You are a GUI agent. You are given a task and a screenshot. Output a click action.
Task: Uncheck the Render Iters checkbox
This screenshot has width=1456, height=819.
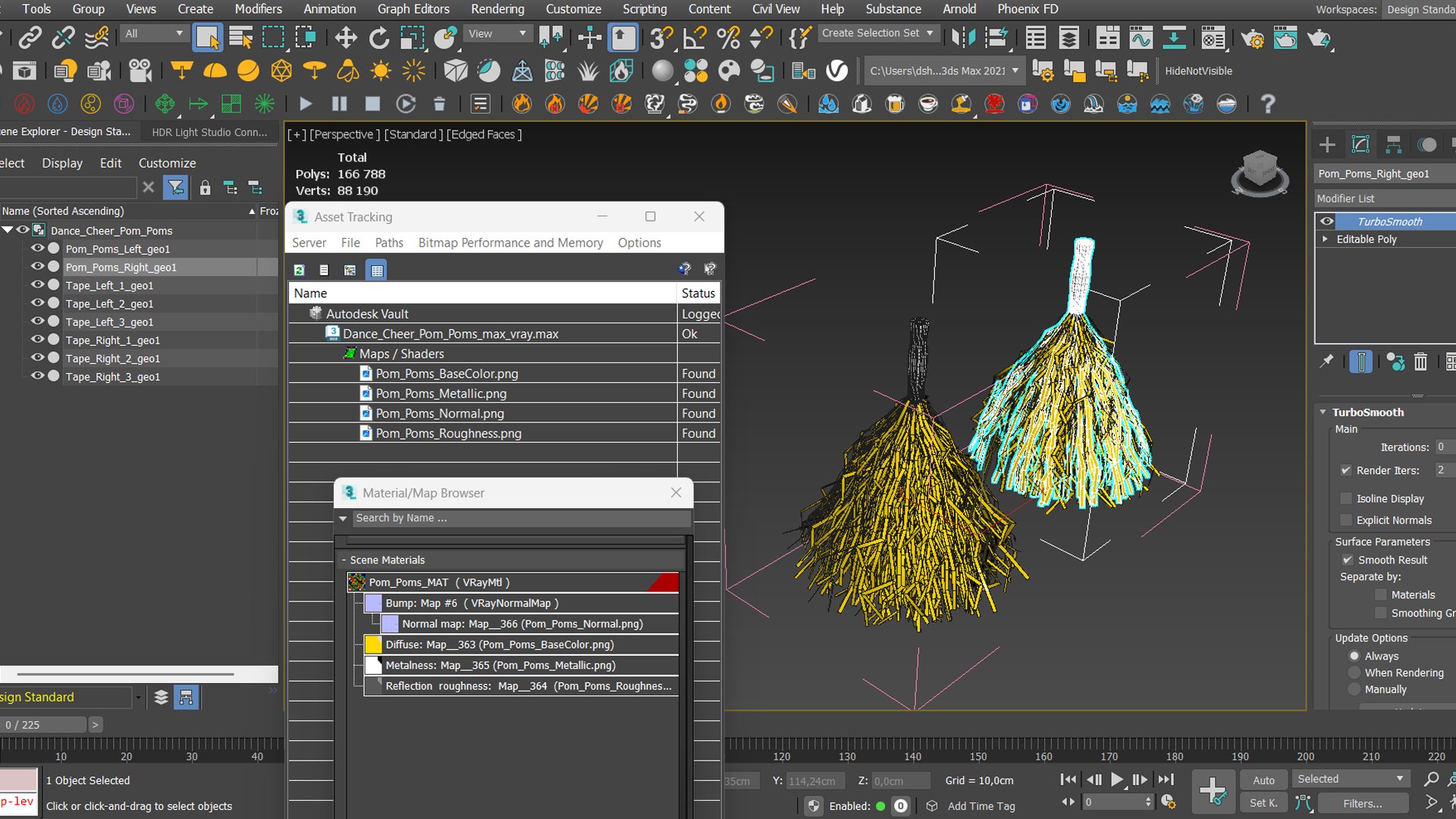click(1346, 470)
